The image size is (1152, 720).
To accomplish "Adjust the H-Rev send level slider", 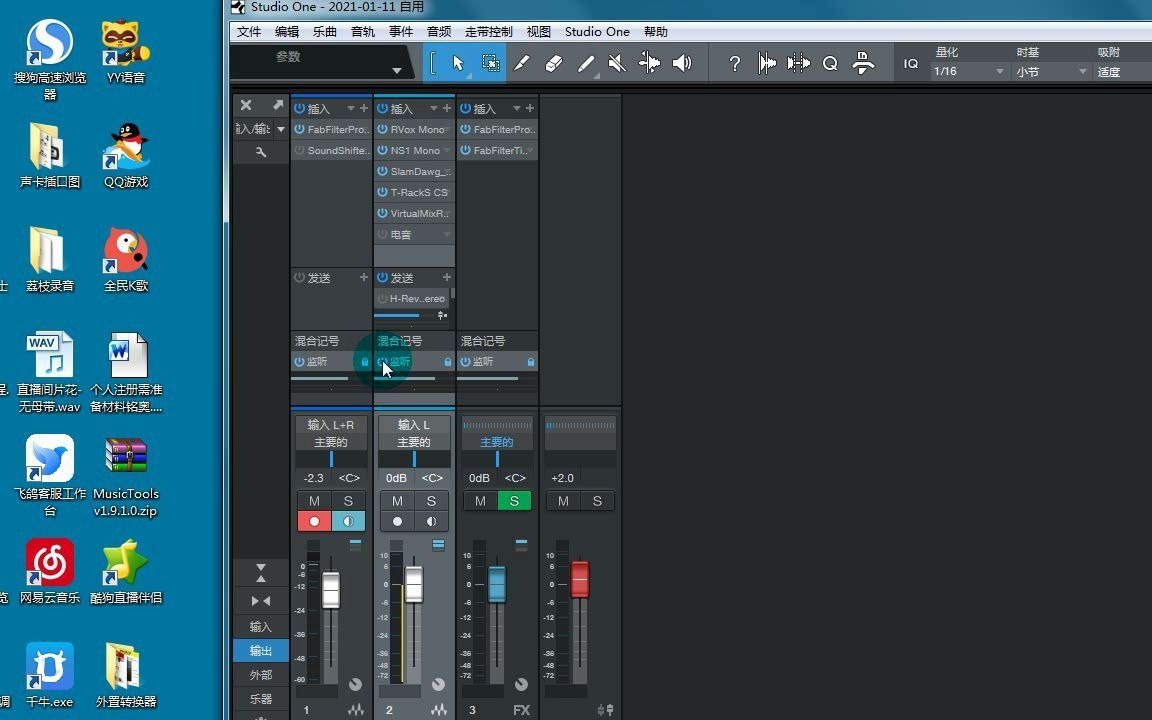I will click(410, 315).
